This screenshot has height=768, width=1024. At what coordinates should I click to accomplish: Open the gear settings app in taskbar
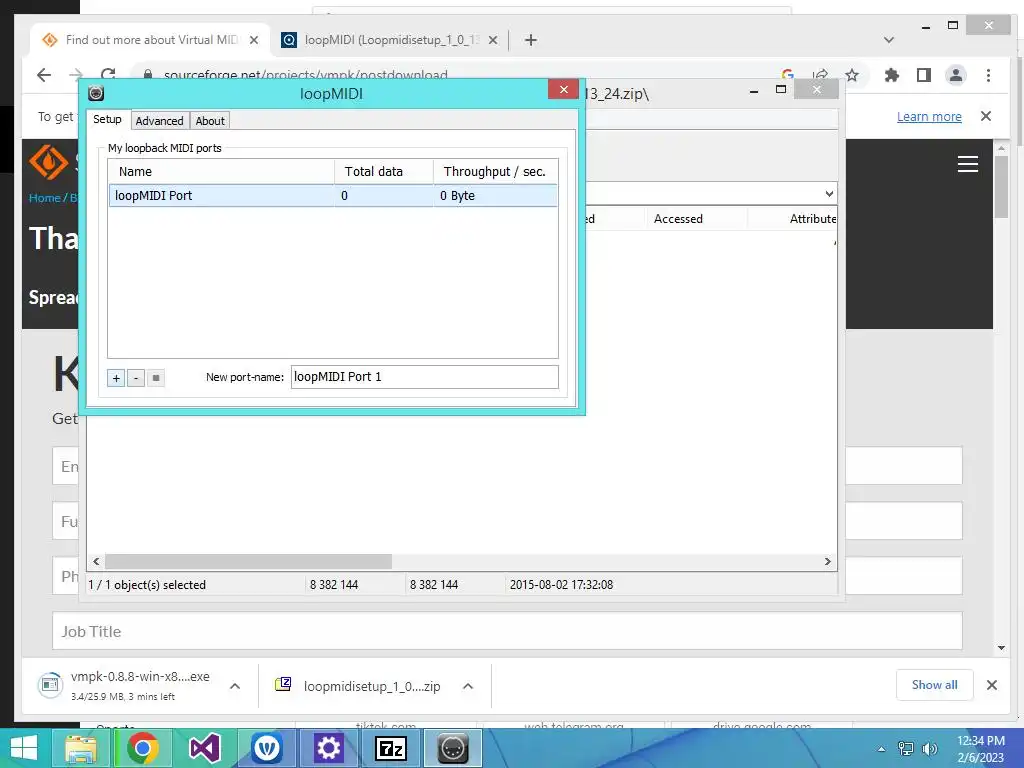coord(328,748)
